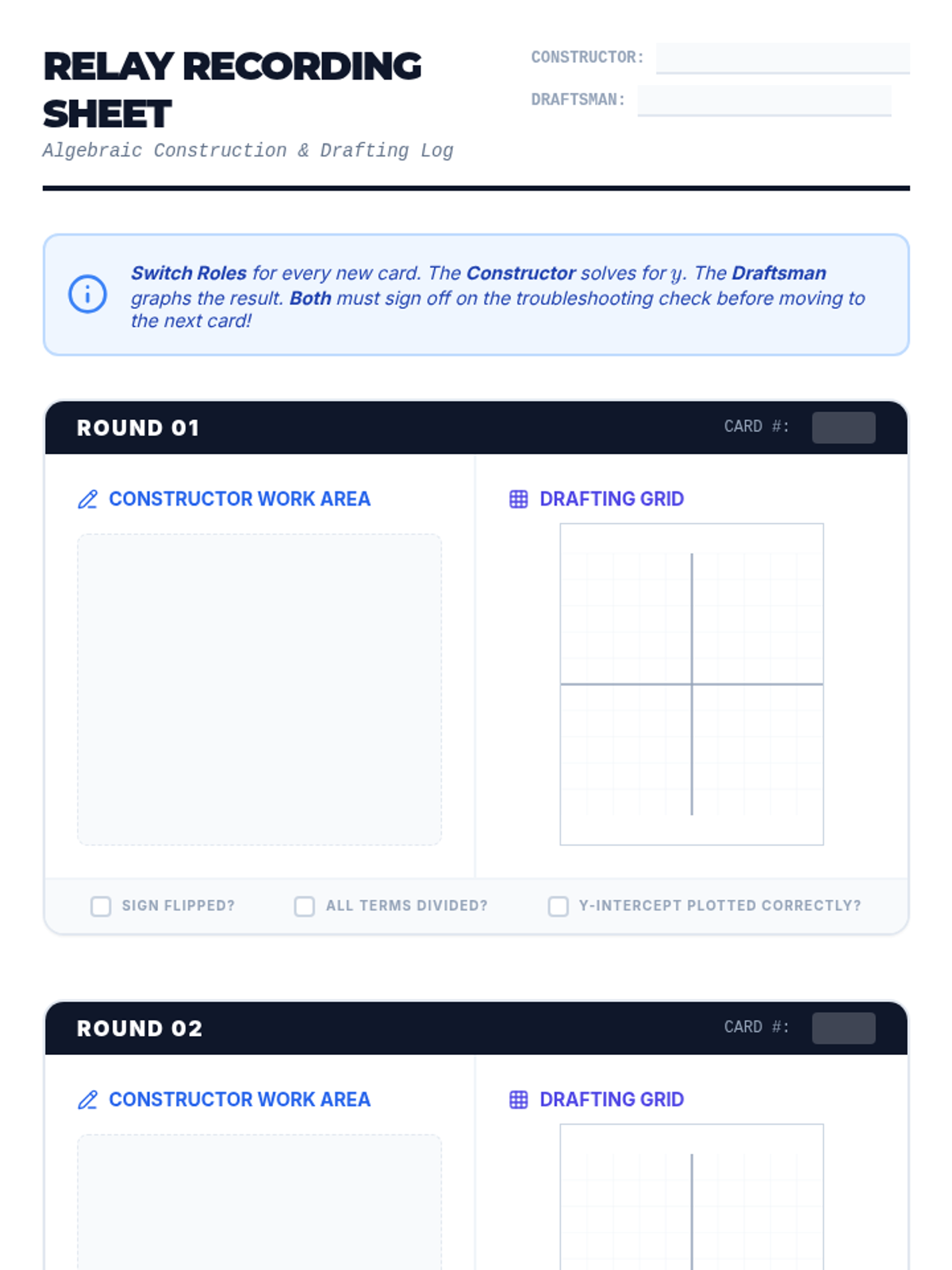Click the Round 01 Card # field

point(843,427)
